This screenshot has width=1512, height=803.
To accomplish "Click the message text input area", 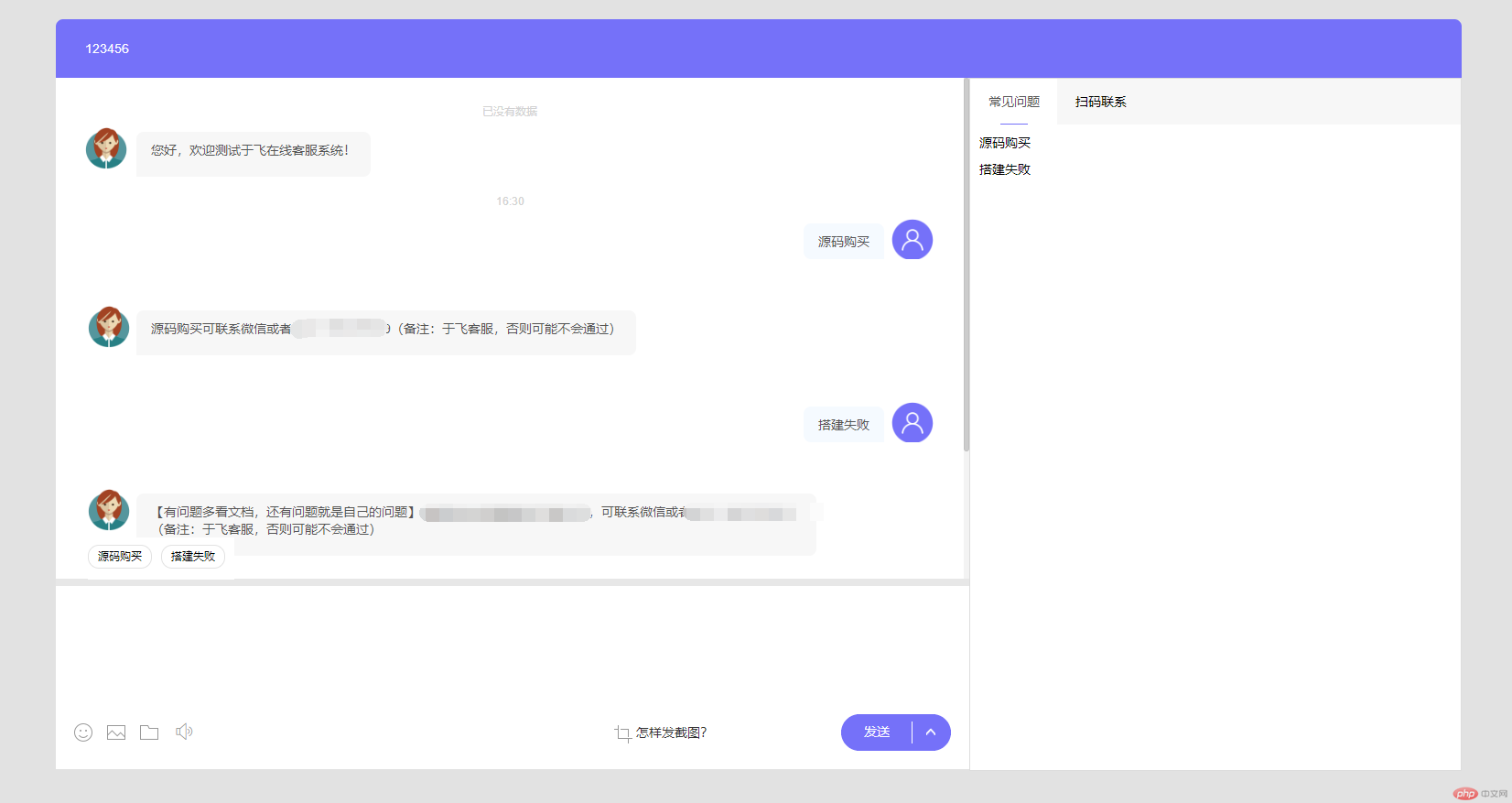I will 512,648.
